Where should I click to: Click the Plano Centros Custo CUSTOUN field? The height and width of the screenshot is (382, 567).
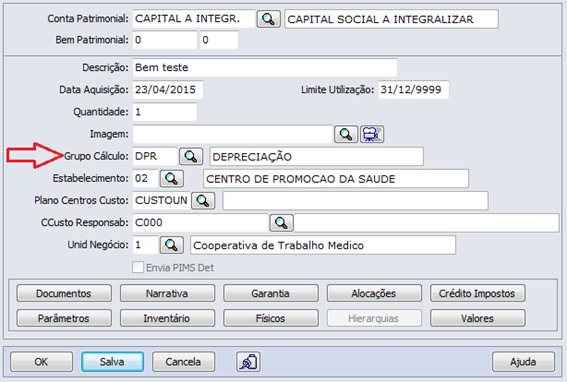(x=161, y=200)
